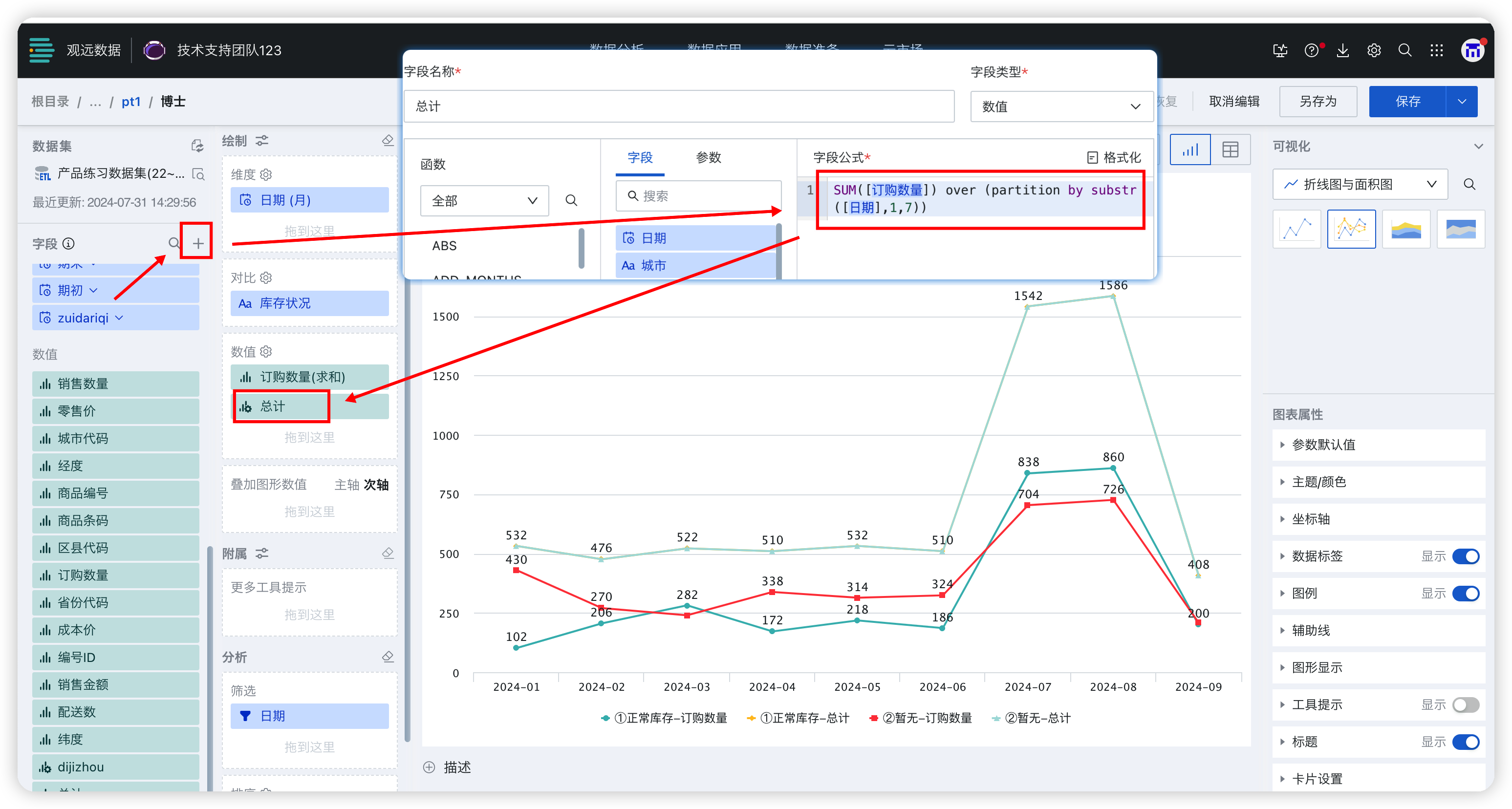The height and width of the screenshot is (809, 1512).
Task: Click the add field plus icon
Action: coord(198,243)
